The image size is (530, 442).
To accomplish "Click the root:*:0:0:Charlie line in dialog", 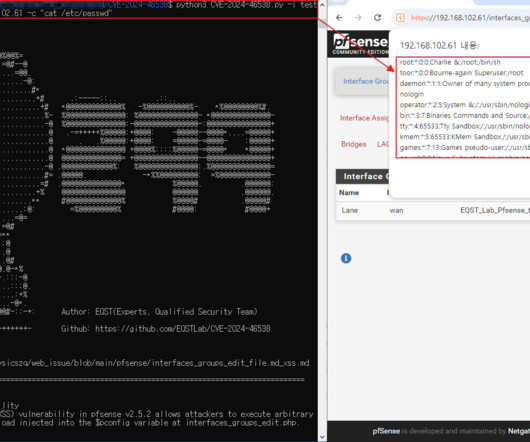I will (x=450, y=62).
